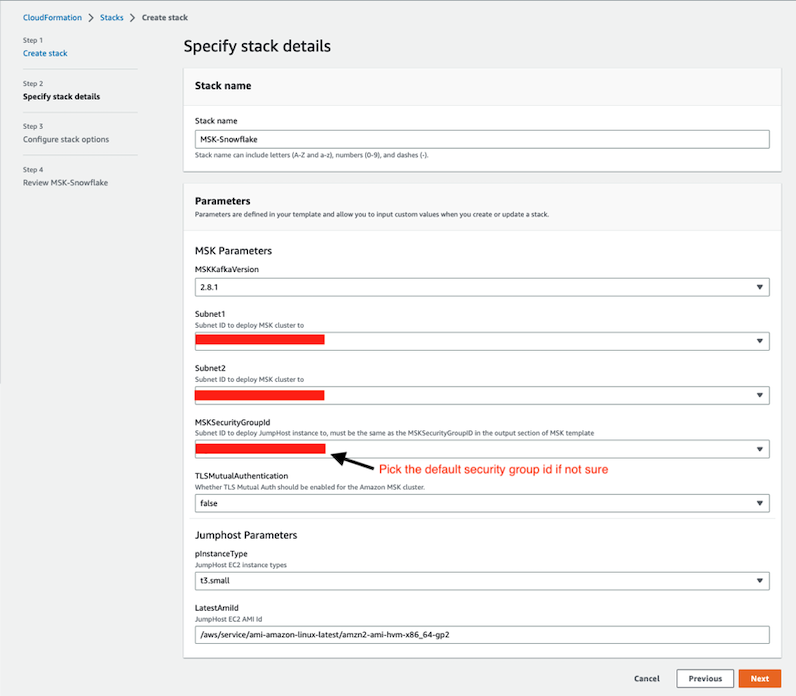Click the LatestAmiId text field
The image size is (796, 696).
(x=482, y=635)
